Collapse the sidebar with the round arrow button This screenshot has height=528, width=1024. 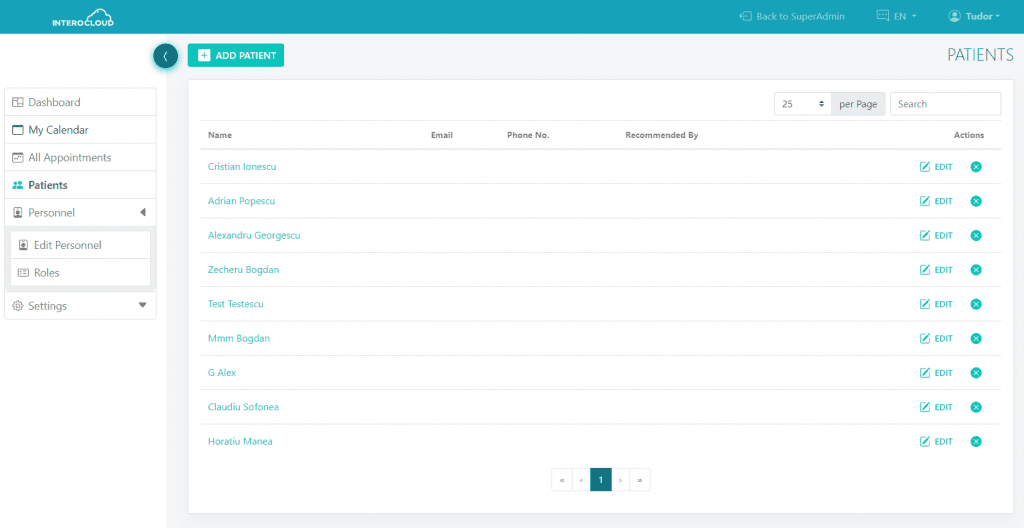pyautogui.click(x=165, y=56)
